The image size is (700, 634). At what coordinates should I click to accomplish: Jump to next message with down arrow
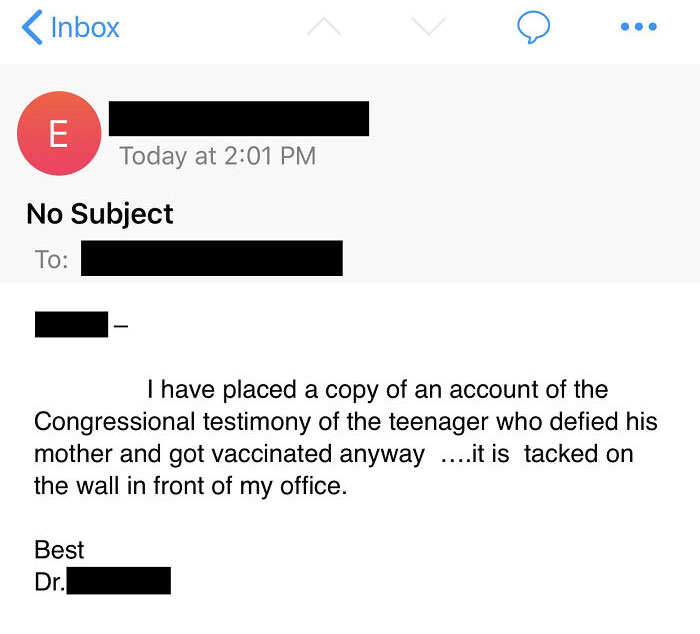(427, 29)
